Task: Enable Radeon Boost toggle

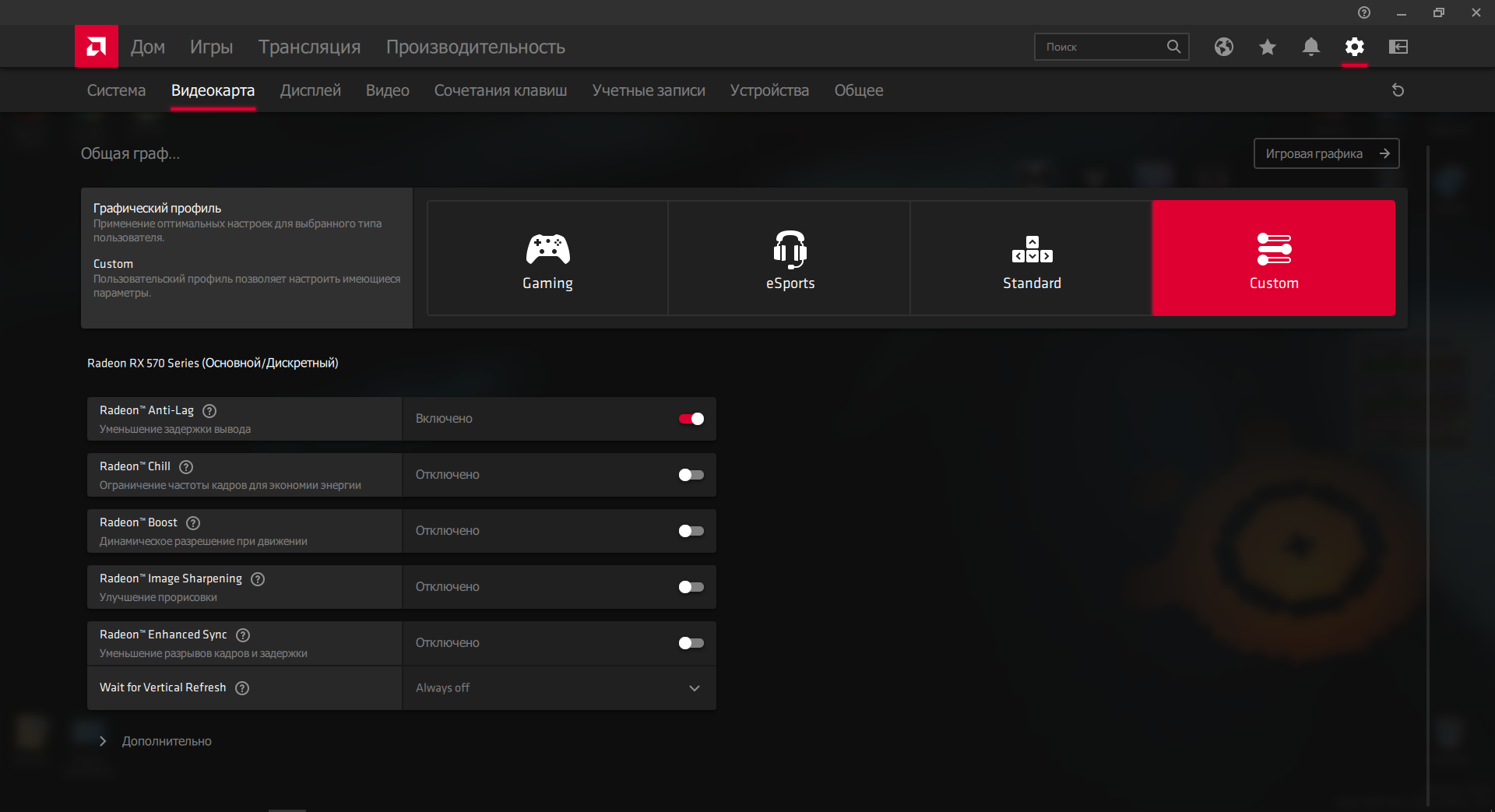Action: (691, 531)
